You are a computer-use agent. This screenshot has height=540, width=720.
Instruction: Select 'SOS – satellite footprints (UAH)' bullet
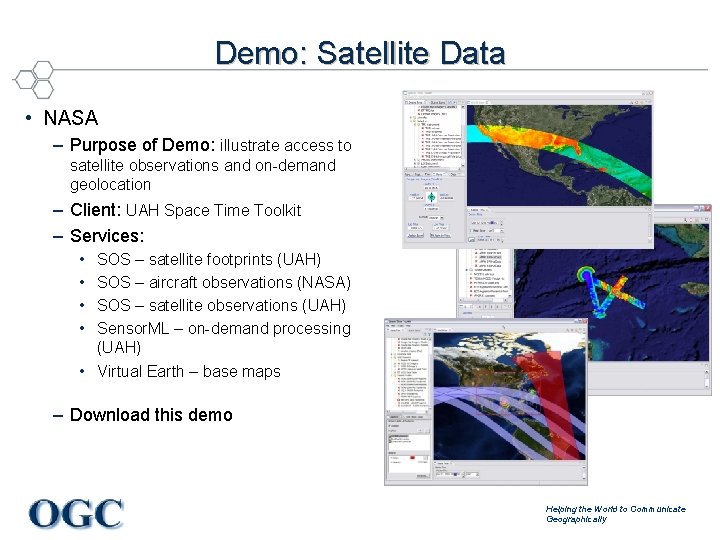pos(209,259)
